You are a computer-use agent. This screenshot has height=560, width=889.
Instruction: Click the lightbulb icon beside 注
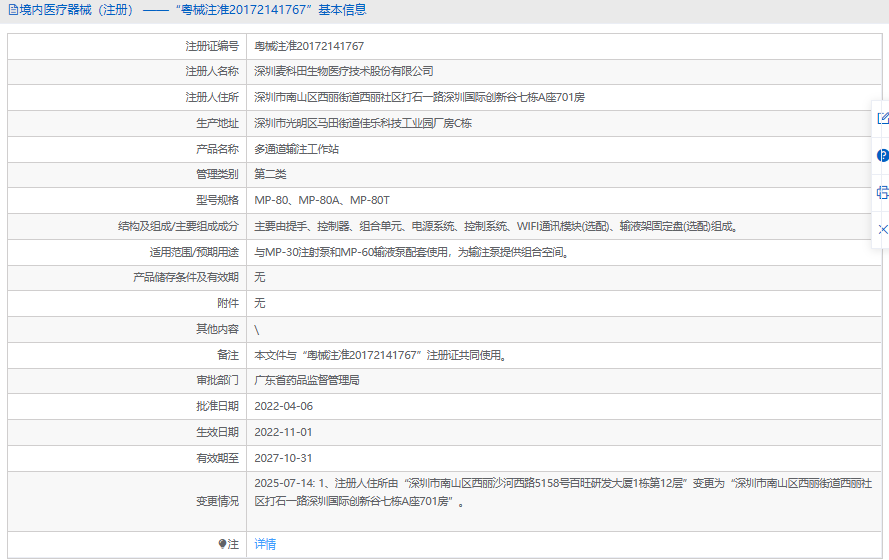(222, 544)
